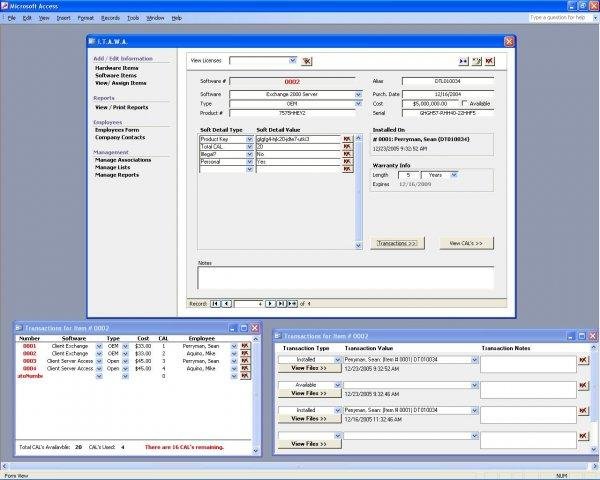600x480 pixels.
Task: Click the Type a question for help box
Action: point(560,18)
